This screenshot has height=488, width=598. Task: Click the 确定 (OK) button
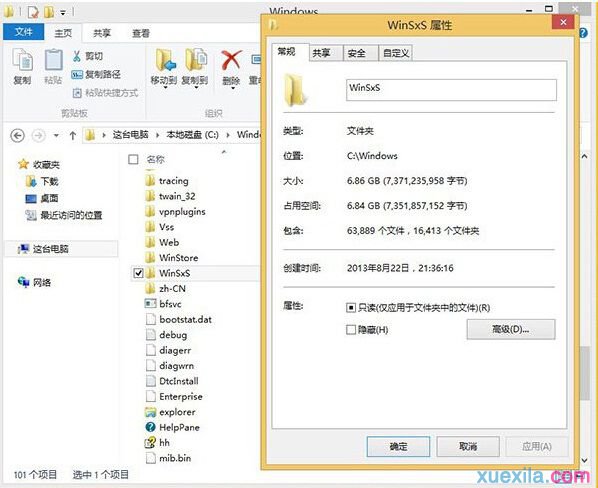[x=398, y=446]
